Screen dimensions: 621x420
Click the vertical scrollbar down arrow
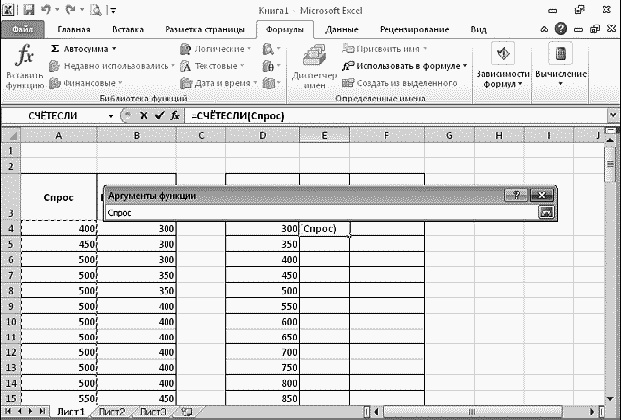612,395
